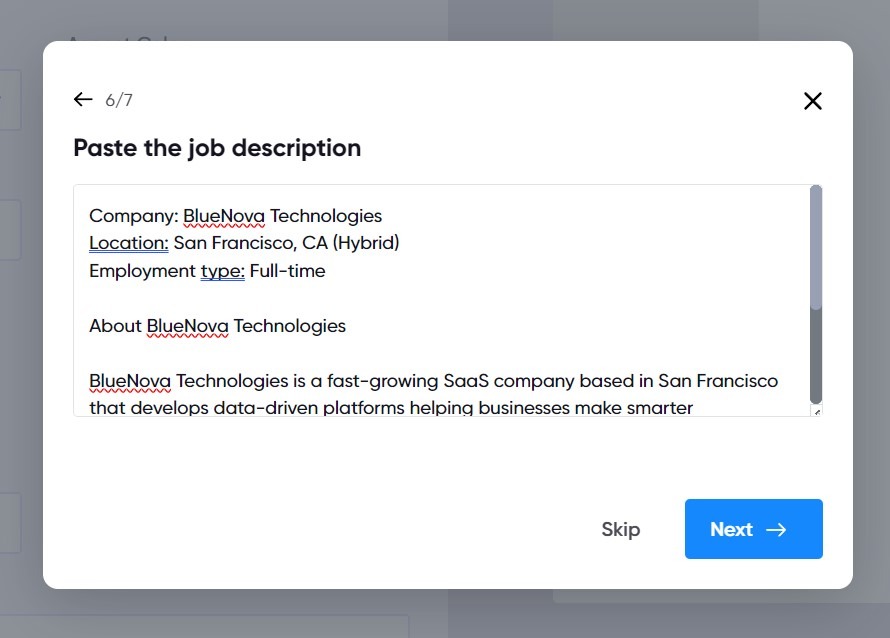Click Skip to bypass this step

pos(621,529)
